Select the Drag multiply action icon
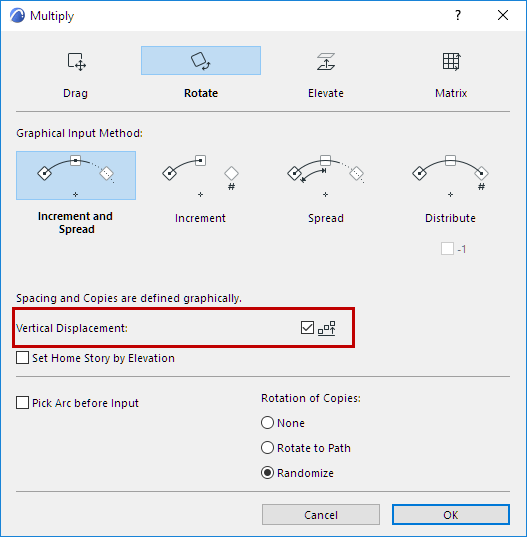This screenshot has width=527, height=537. click(76, 61)
